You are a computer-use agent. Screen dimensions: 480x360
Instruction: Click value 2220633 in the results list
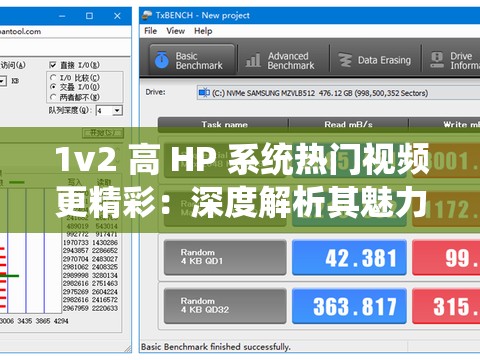pos(105,308)
